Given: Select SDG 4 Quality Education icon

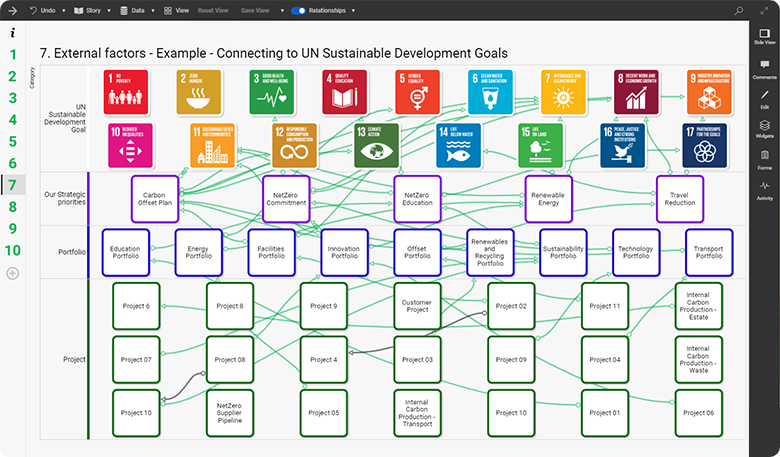Looking at the screenshot, I should click(x=345, y=92).
